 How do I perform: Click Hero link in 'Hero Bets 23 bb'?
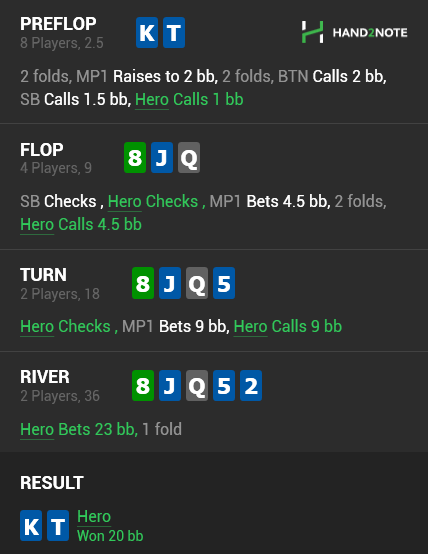[x=37, y=429]
